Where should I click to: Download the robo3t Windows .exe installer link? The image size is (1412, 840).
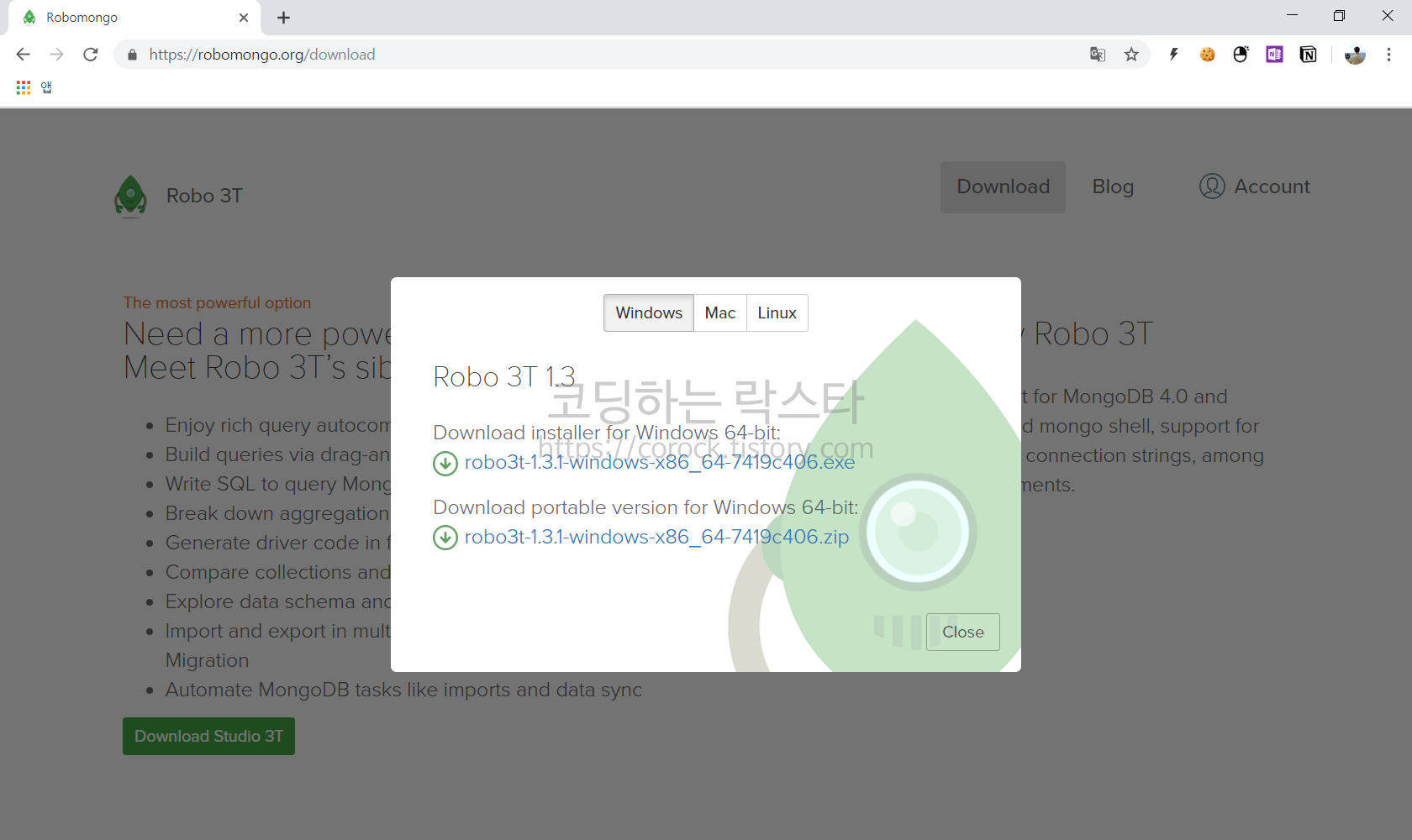tap(660, 462)
